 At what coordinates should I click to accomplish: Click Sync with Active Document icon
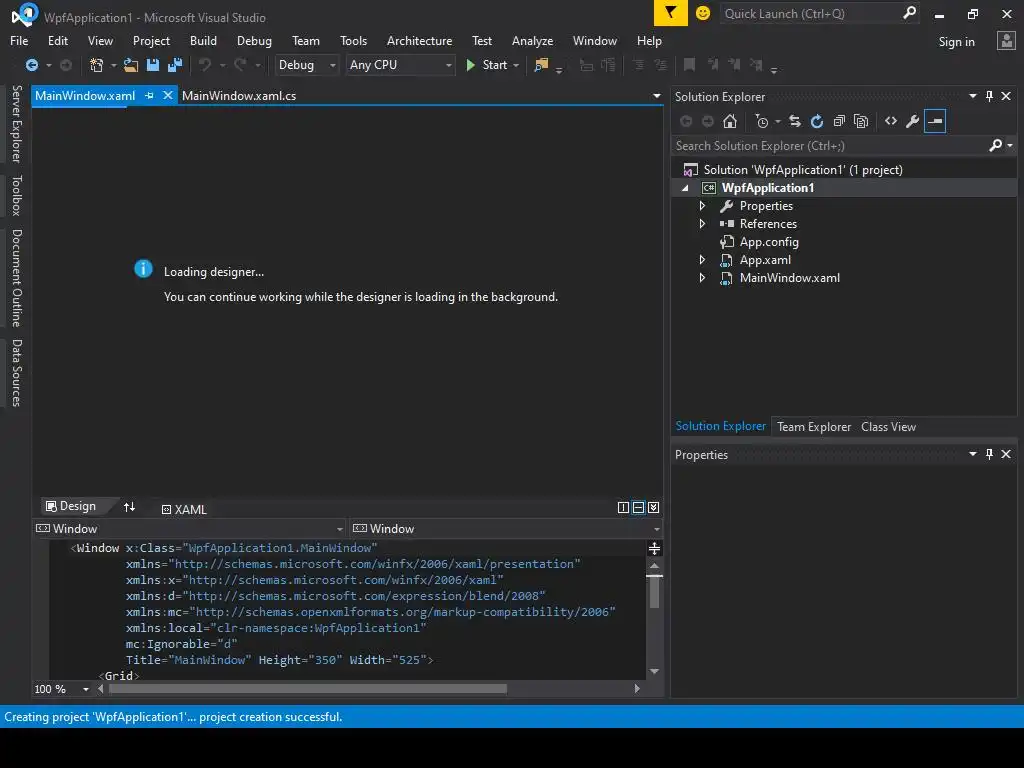[x=795, y=121]
